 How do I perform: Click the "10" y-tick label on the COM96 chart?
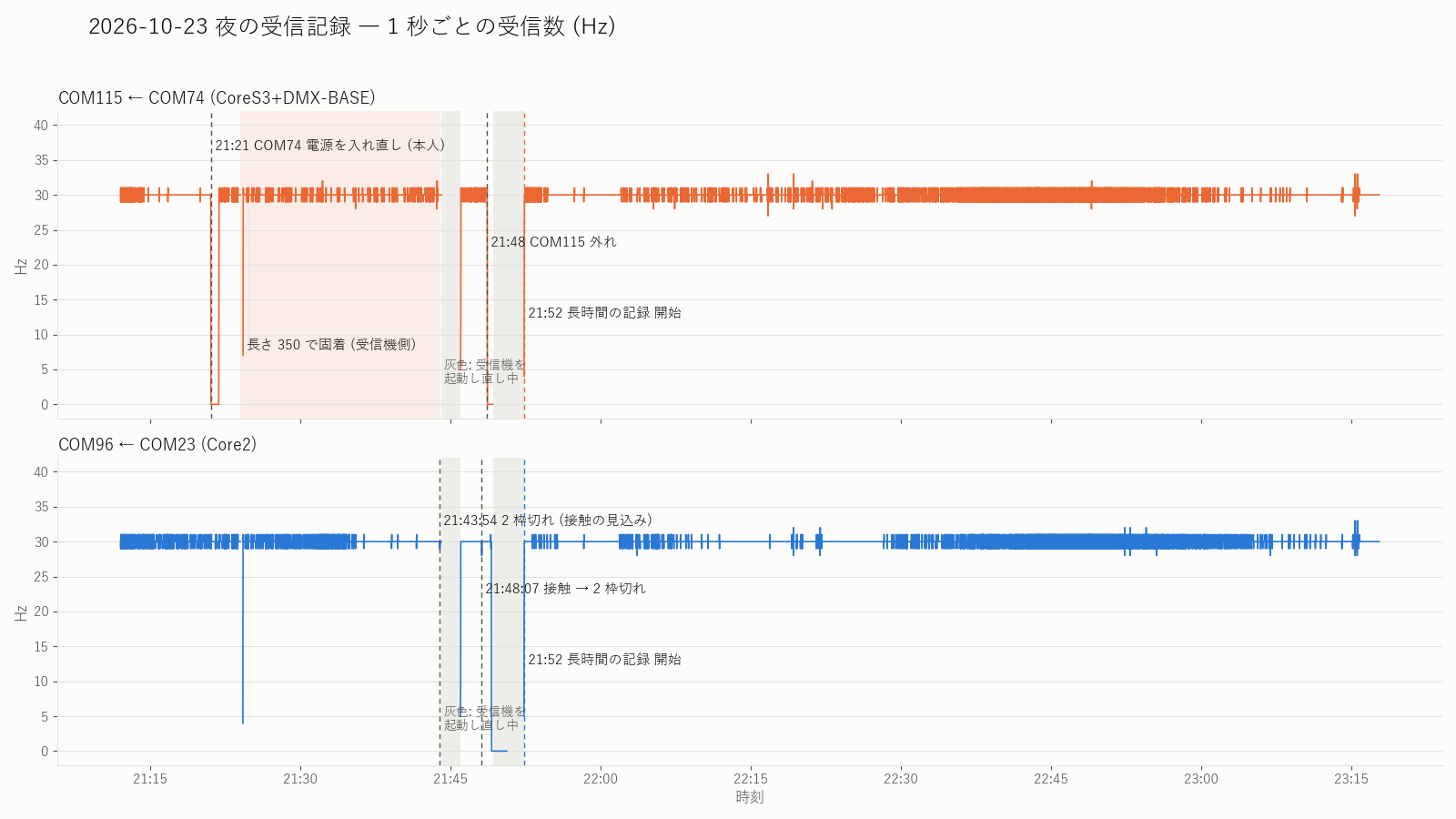(41, 682)
